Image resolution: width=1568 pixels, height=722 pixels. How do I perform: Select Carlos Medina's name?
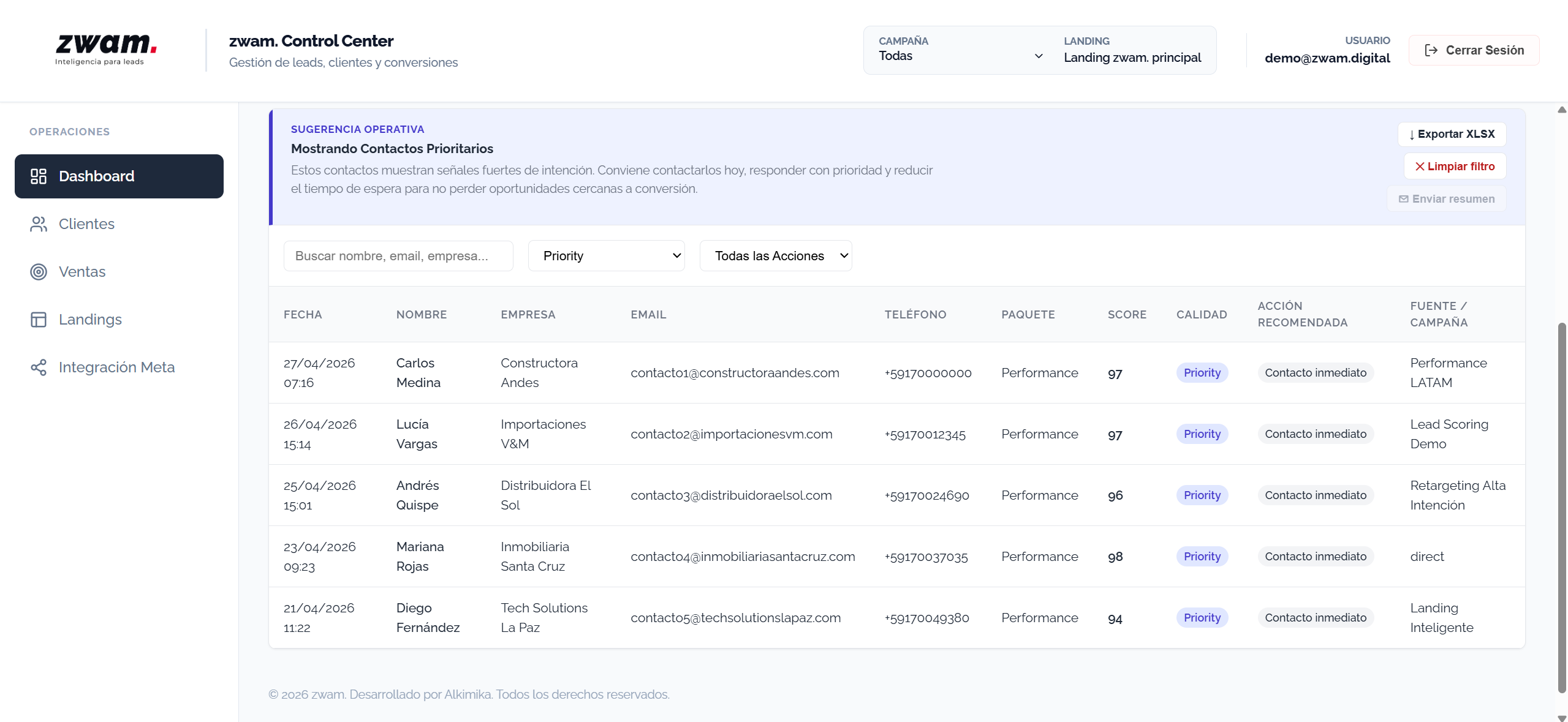tap(419, 373)
